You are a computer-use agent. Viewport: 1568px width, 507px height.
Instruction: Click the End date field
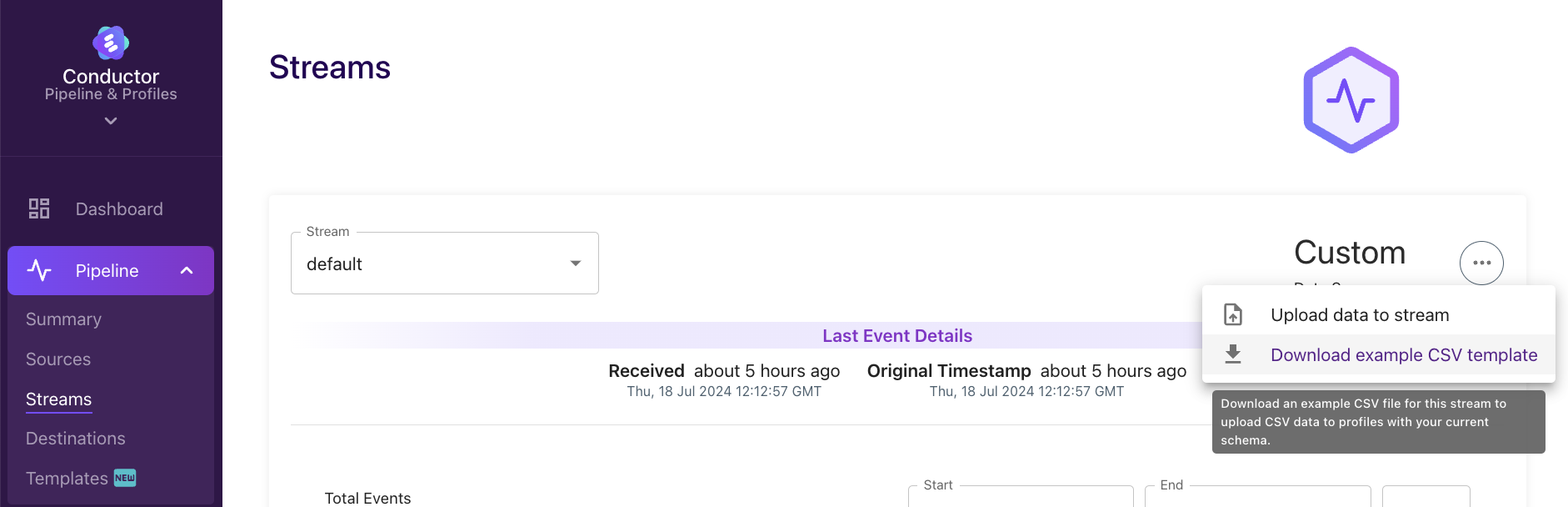click(1257, 496)
